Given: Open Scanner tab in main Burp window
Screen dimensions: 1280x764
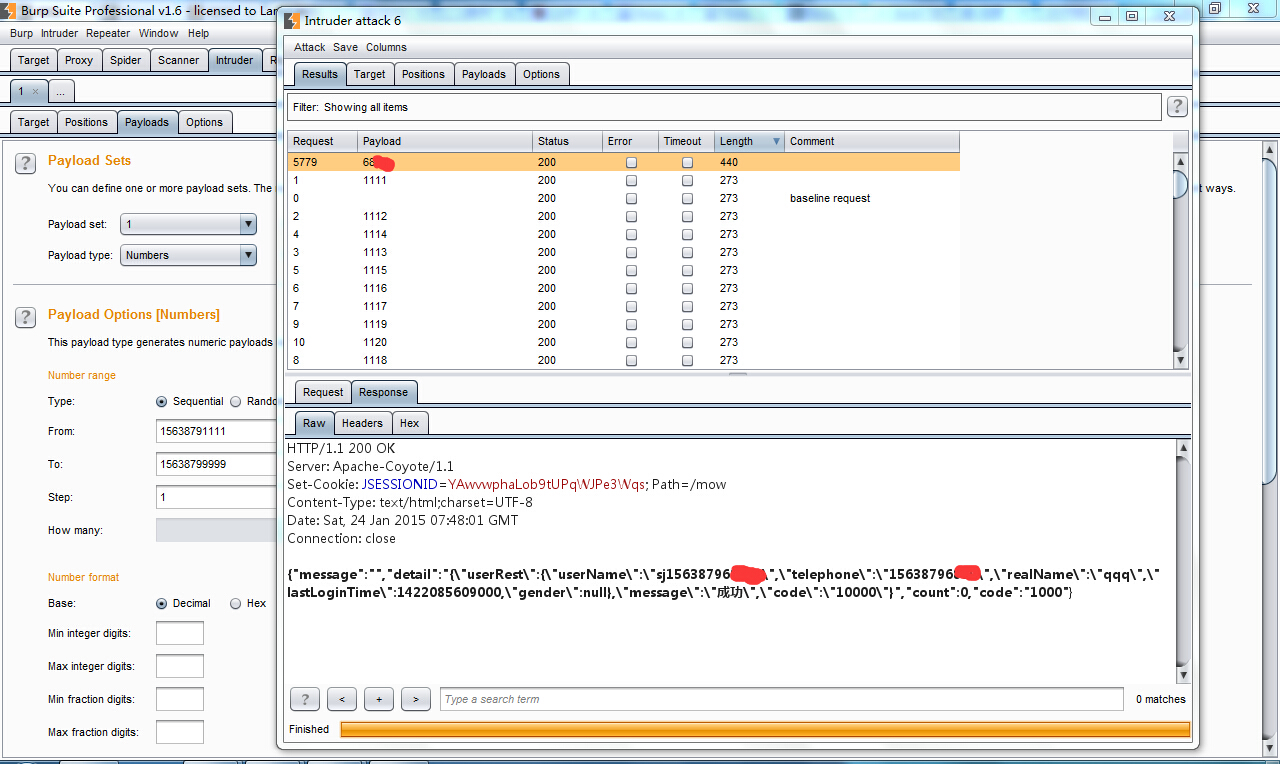Looking at the screenshot, I should tap(179, 60).
